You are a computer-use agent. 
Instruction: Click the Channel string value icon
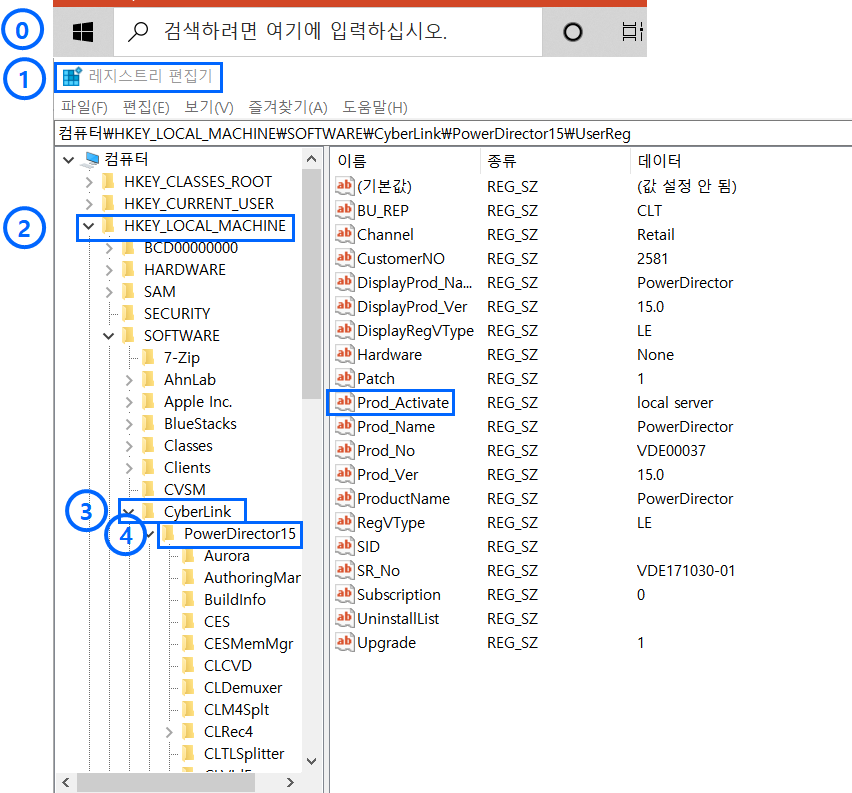pos(344,234)
